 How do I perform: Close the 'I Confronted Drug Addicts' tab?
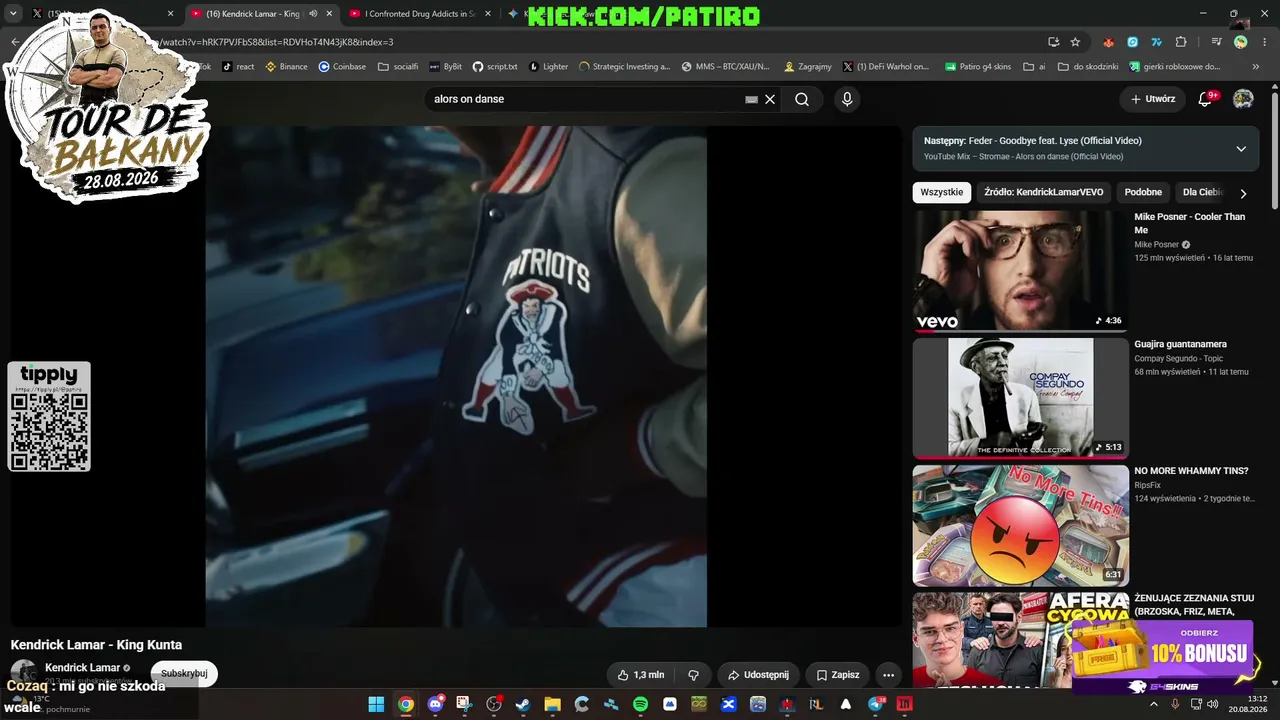coord(488,14)
